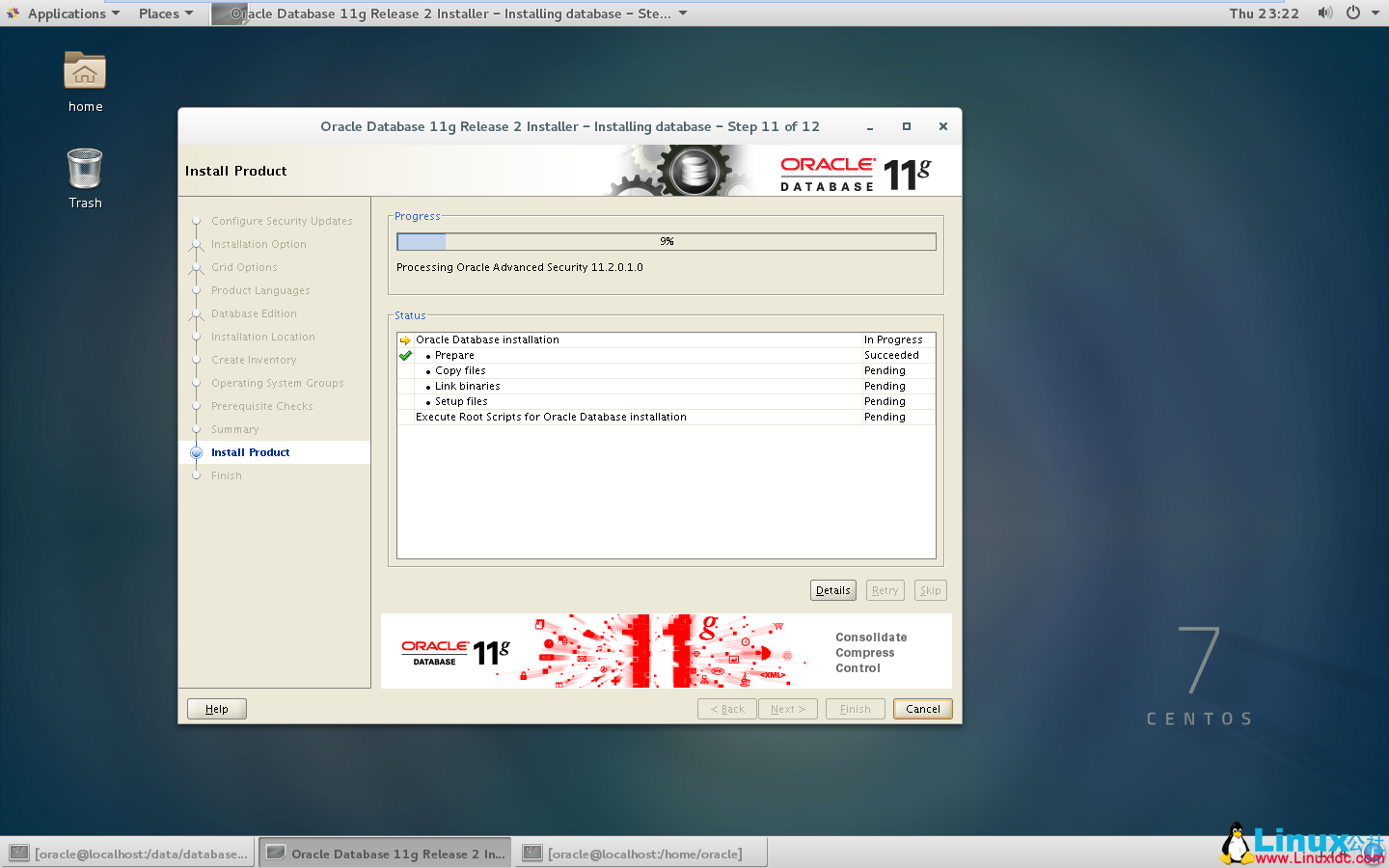
Task: Click the green checkmark next to Prepare
Action: click(x=405, y=356)
